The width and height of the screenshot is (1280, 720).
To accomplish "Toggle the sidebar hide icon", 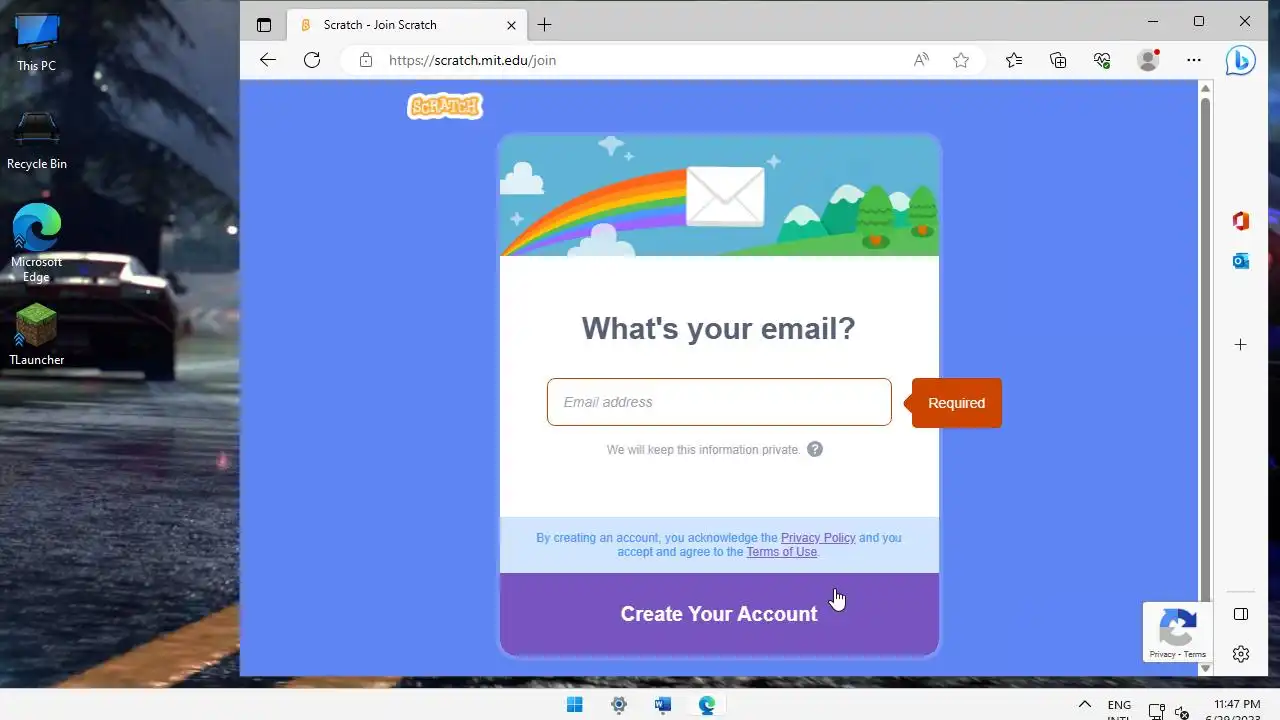I will coord(1241,614).
